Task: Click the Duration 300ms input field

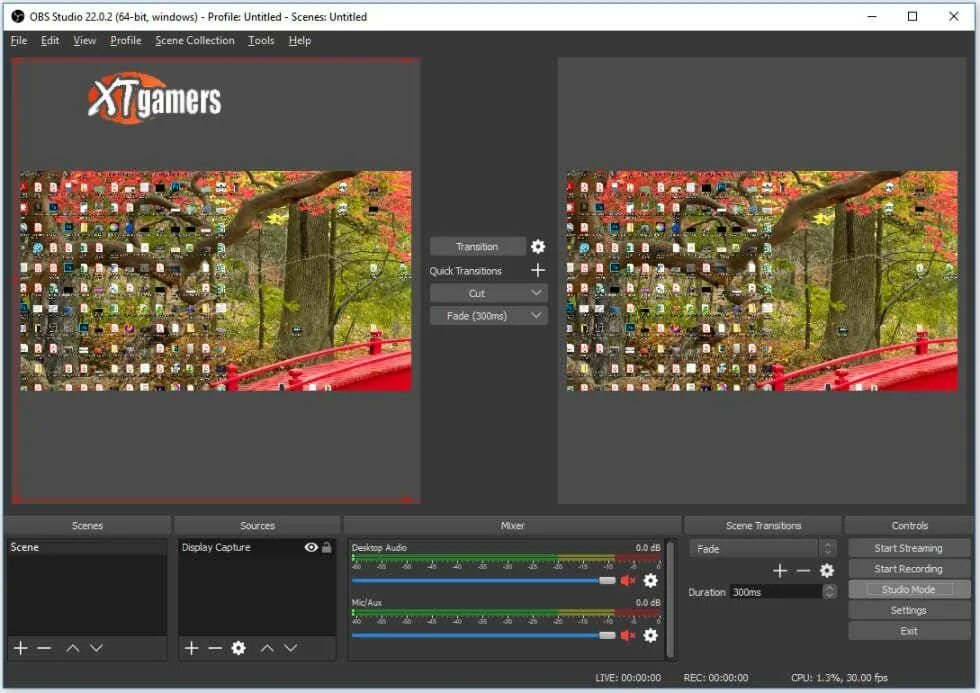Action: pos(776,592)
